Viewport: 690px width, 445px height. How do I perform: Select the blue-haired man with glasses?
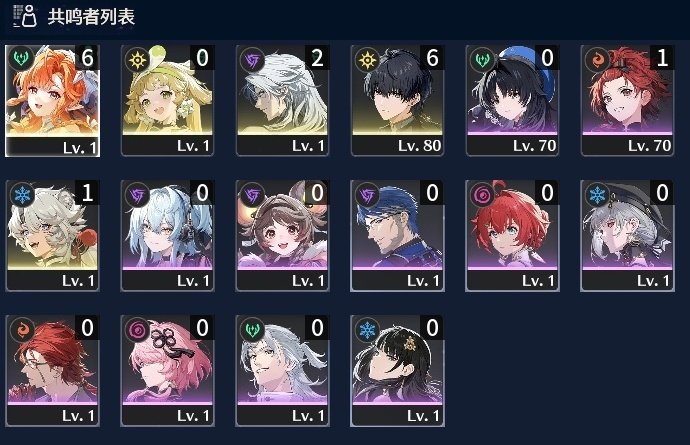(x=397, y=236)
